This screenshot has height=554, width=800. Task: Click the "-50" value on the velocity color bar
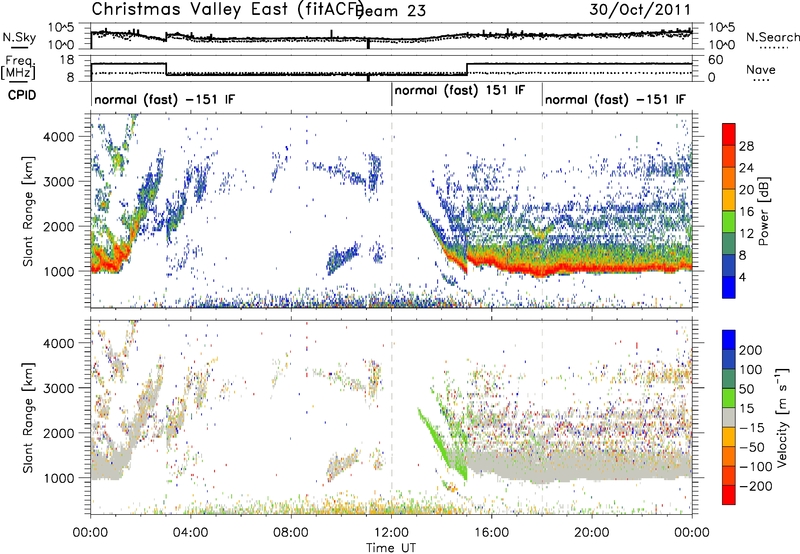pos(752,448)
